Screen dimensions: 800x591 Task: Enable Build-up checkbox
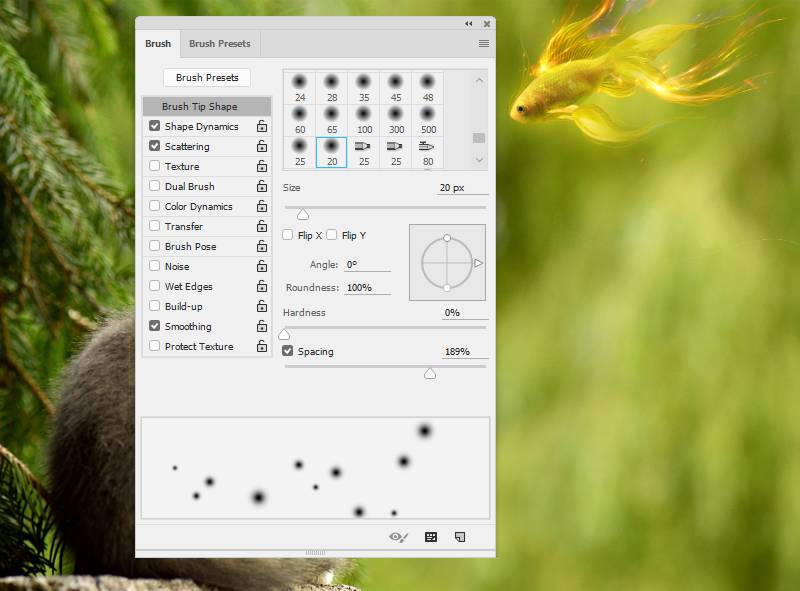click(x=155, y=305)
